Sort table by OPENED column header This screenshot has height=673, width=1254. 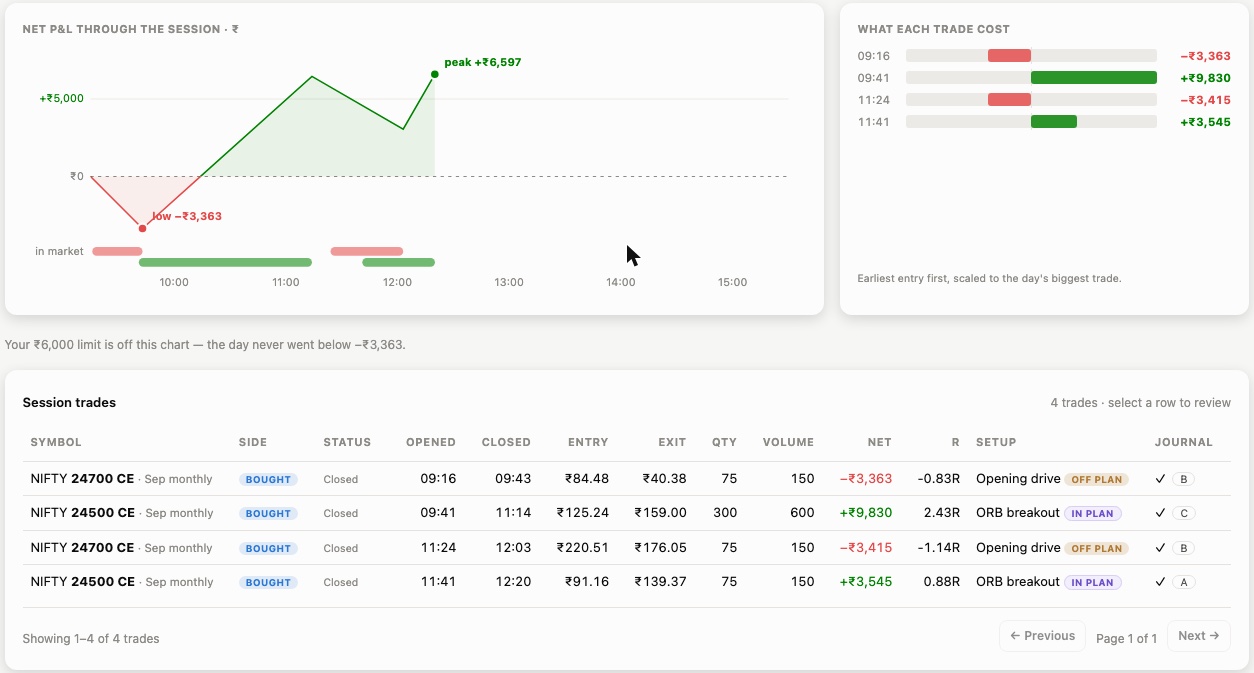click(431, 442)
